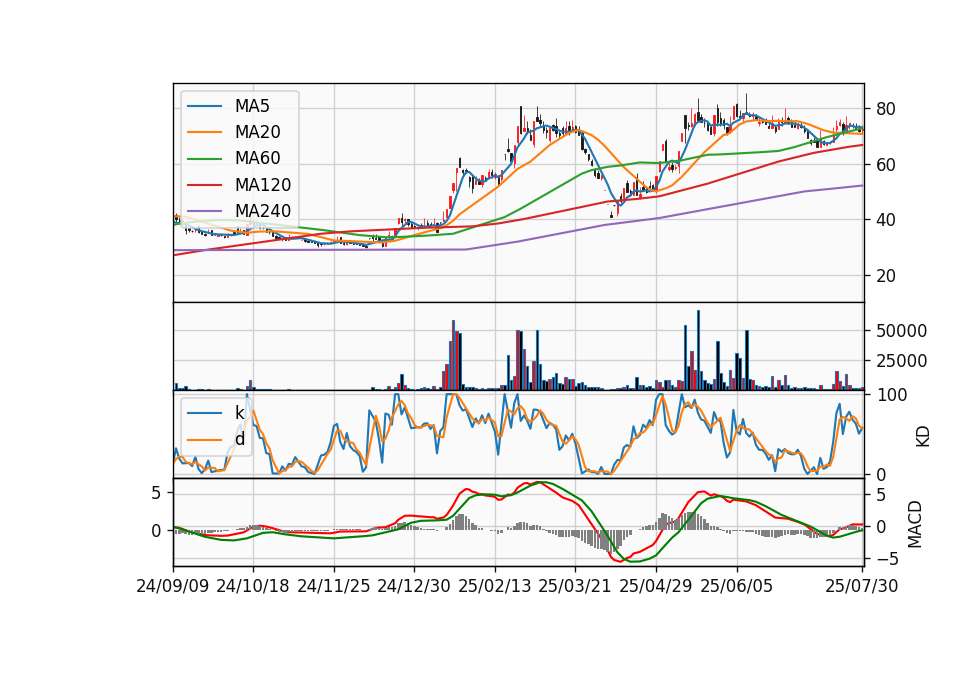Image resolution: width=960 pixels, height=690 pixels.
Task: Click the volume axis tick 50000
Action: pos(901,331)
